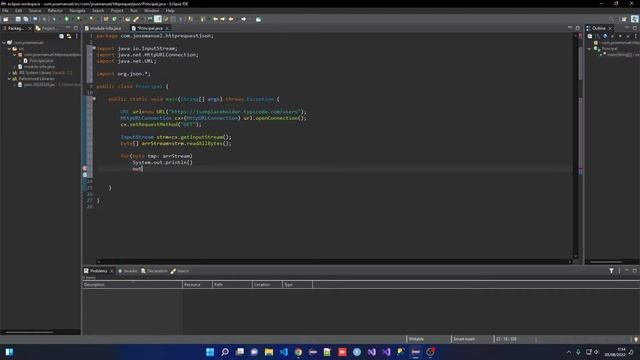Collapse the httprequestjson package node

15,55
